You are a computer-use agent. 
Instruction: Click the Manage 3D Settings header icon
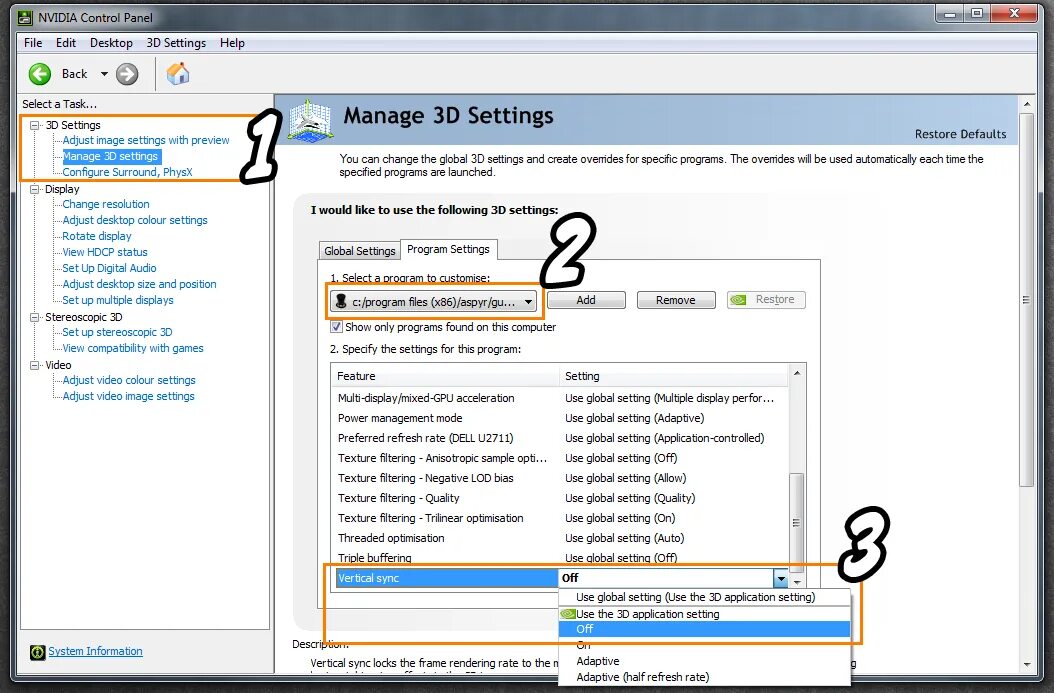310,120
